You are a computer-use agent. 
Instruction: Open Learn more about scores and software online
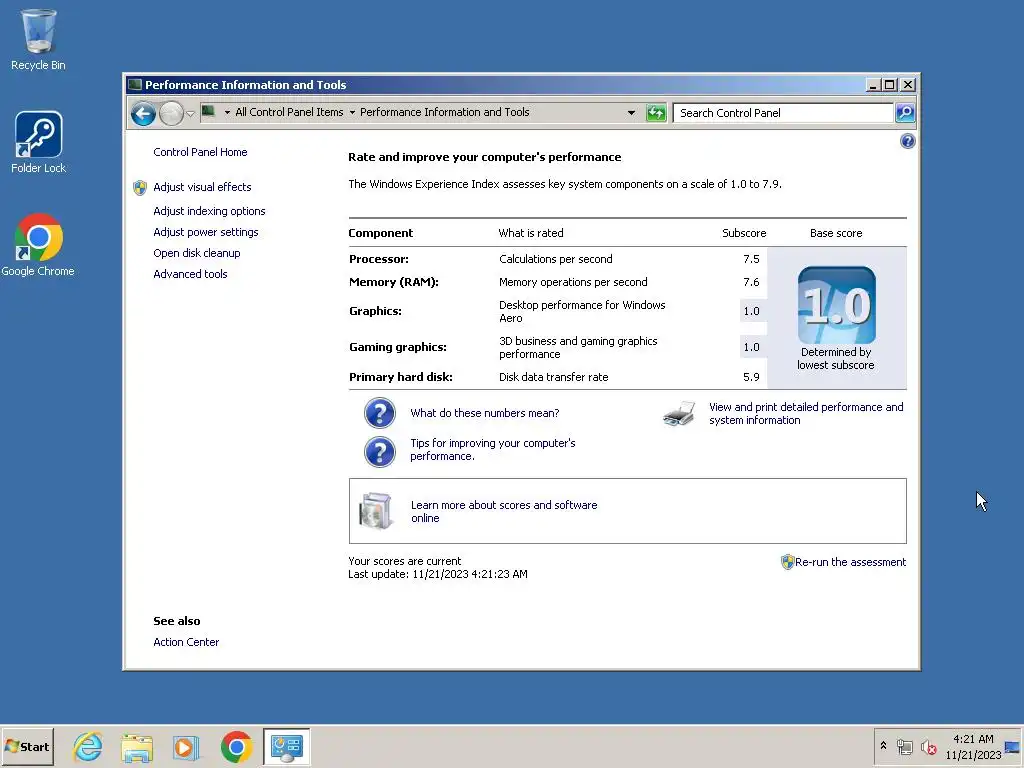(x=504, y=511)
